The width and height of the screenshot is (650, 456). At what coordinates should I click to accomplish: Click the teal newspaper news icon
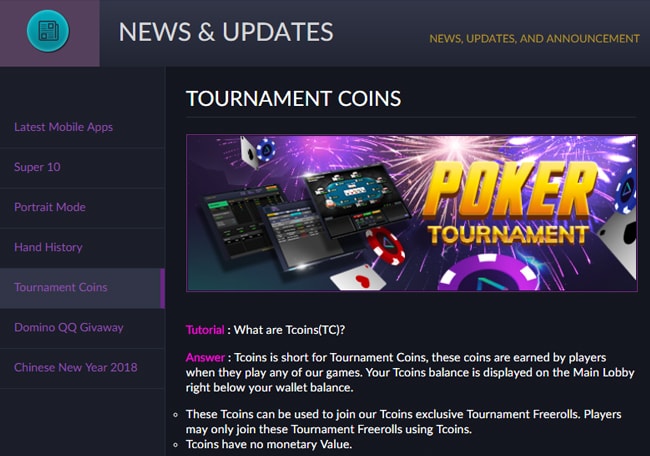click(48, 31)
